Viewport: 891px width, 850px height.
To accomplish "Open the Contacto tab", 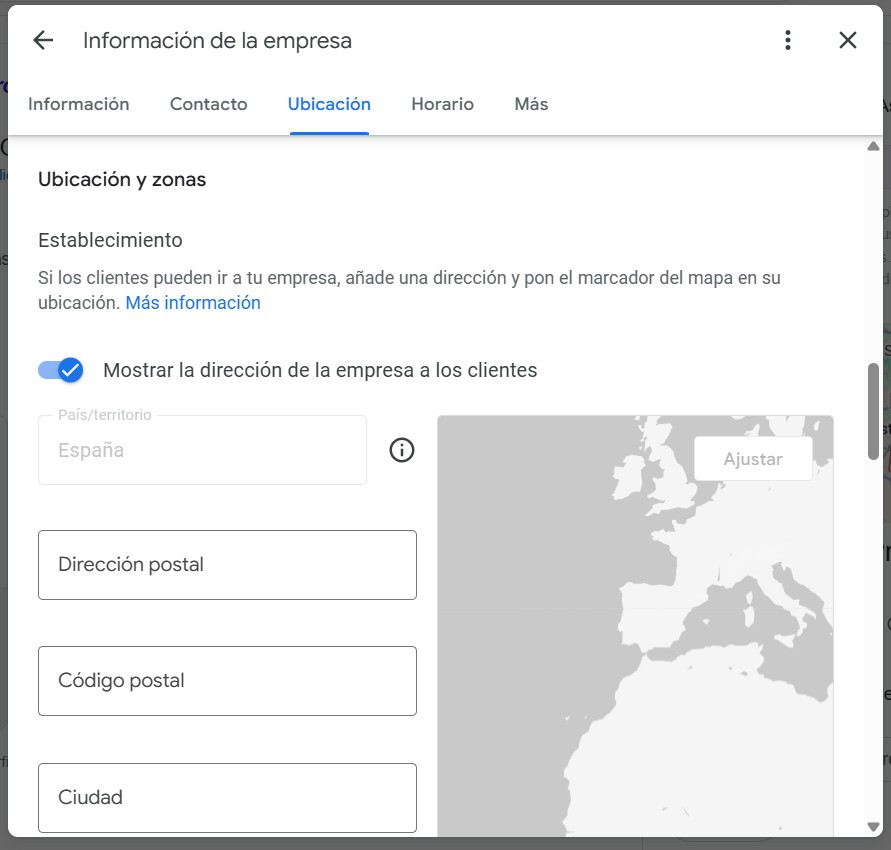I will click(x=208, y=104).
